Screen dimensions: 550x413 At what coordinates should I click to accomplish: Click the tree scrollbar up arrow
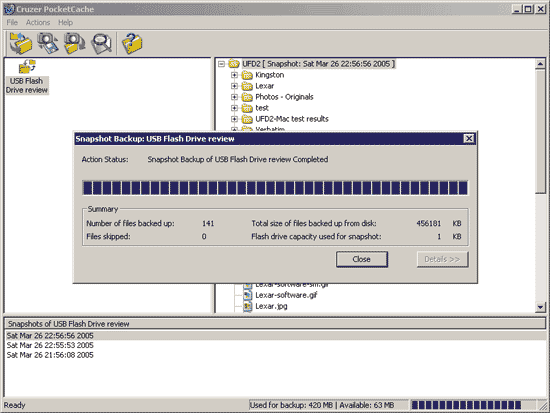tap(540, 64)
